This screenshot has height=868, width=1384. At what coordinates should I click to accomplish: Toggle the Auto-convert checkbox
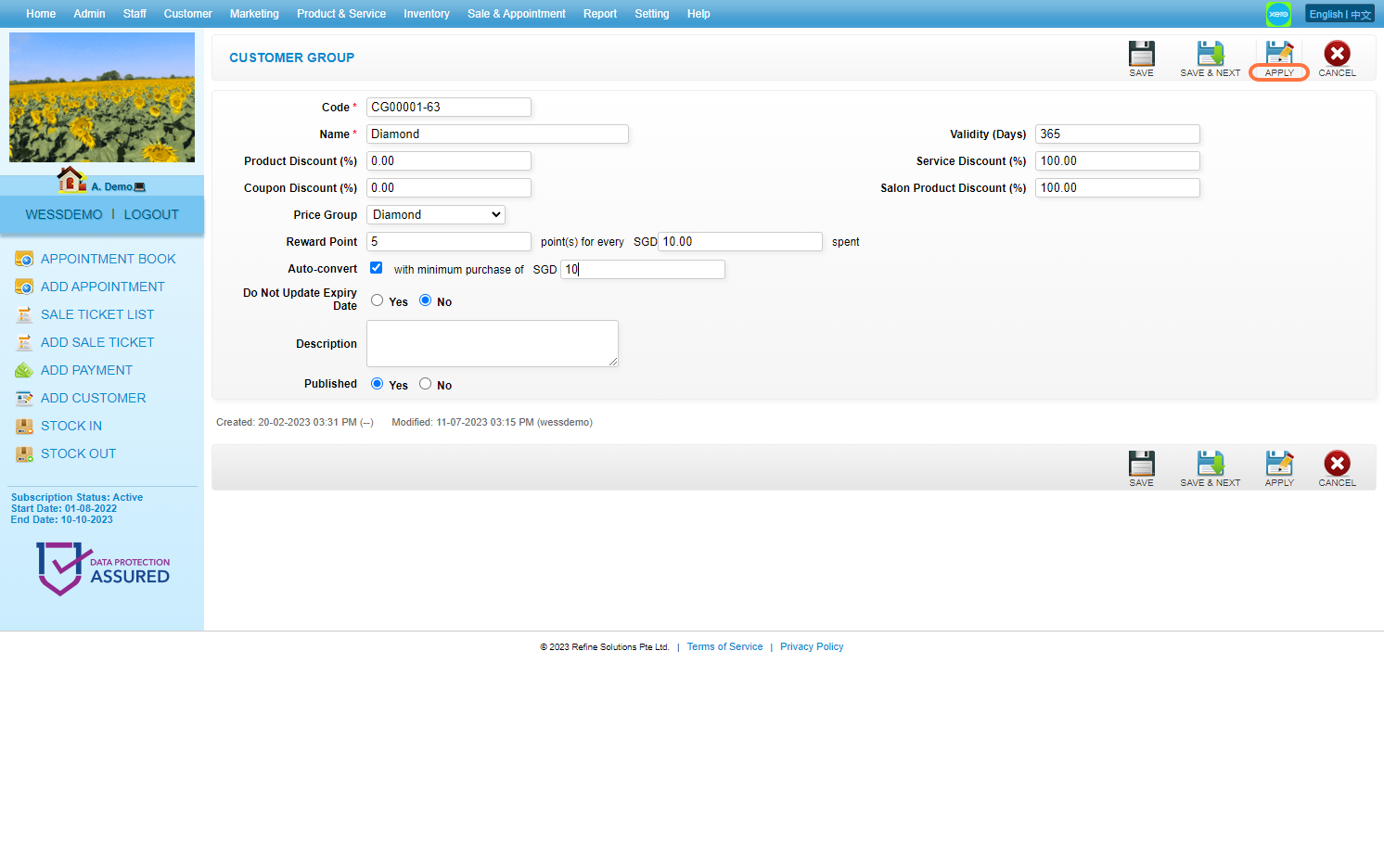pyautogui.click(x=376, y=268)
